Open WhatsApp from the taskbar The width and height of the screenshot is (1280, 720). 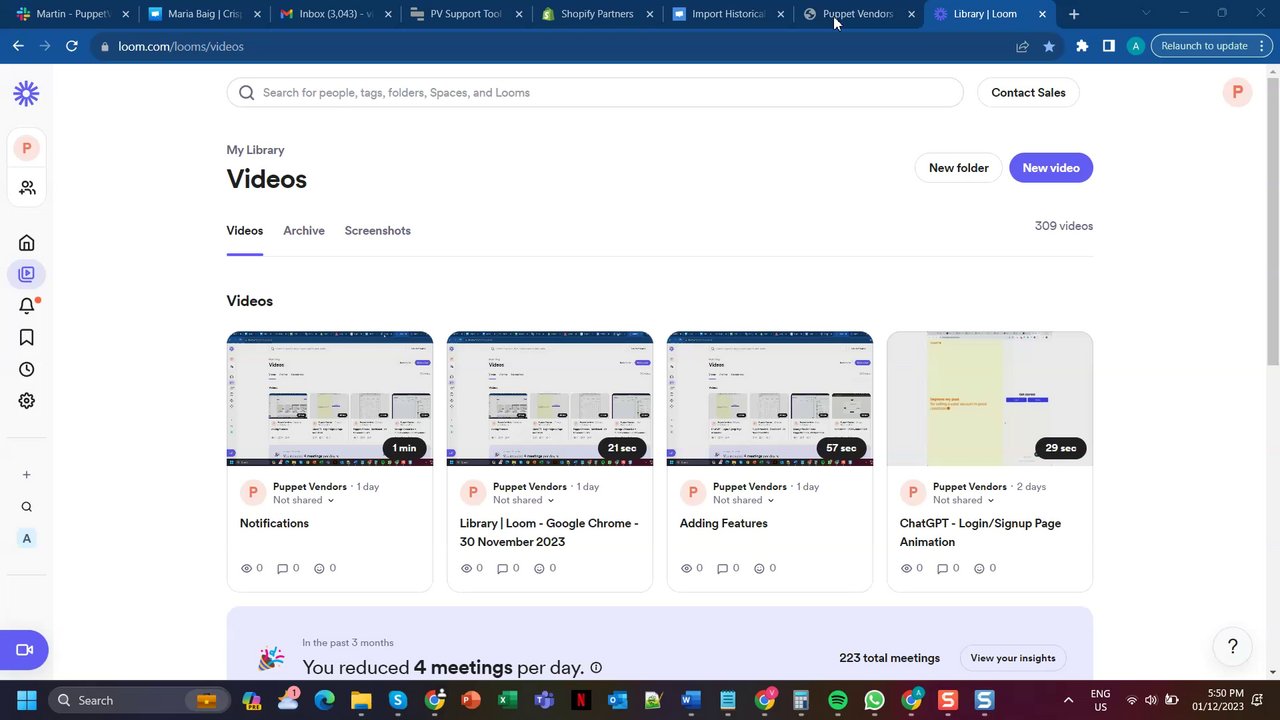coord(875,700)
